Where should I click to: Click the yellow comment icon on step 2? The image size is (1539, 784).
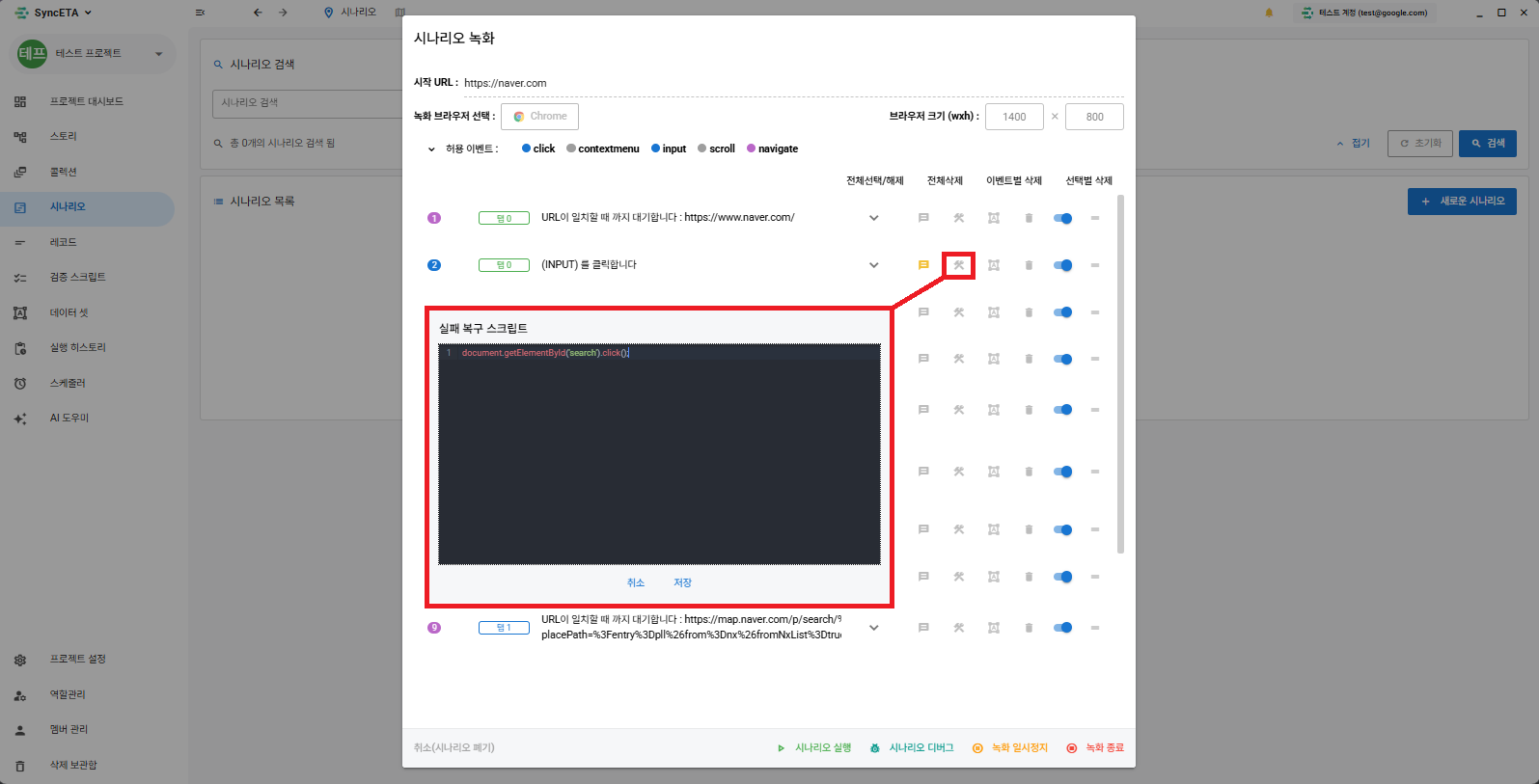click(x=923, y=265)
